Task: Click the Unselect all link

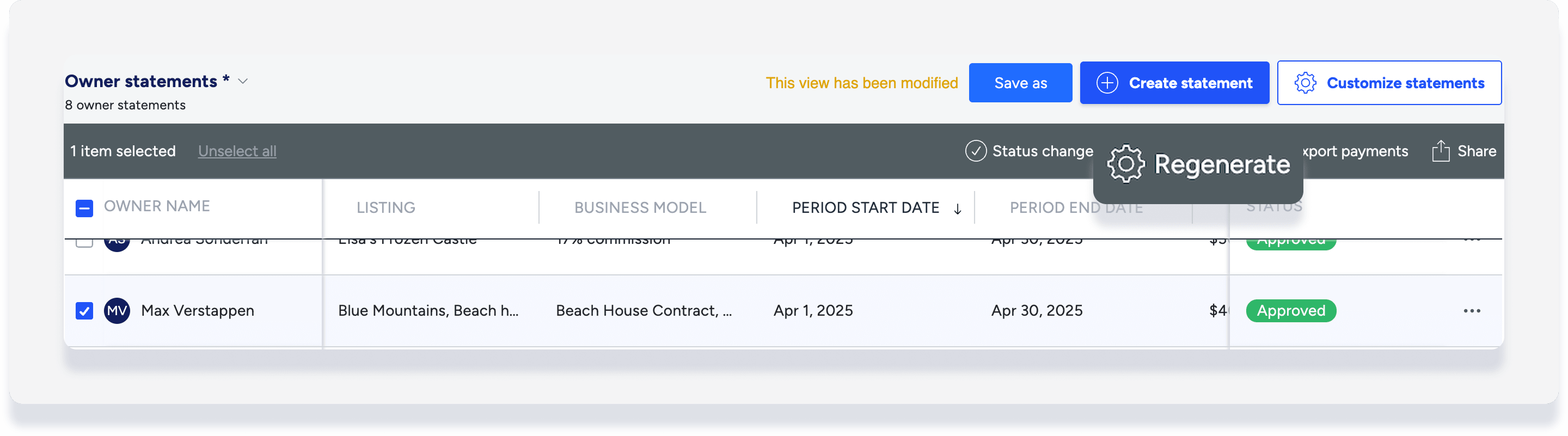Action: [x=237, y=151]
